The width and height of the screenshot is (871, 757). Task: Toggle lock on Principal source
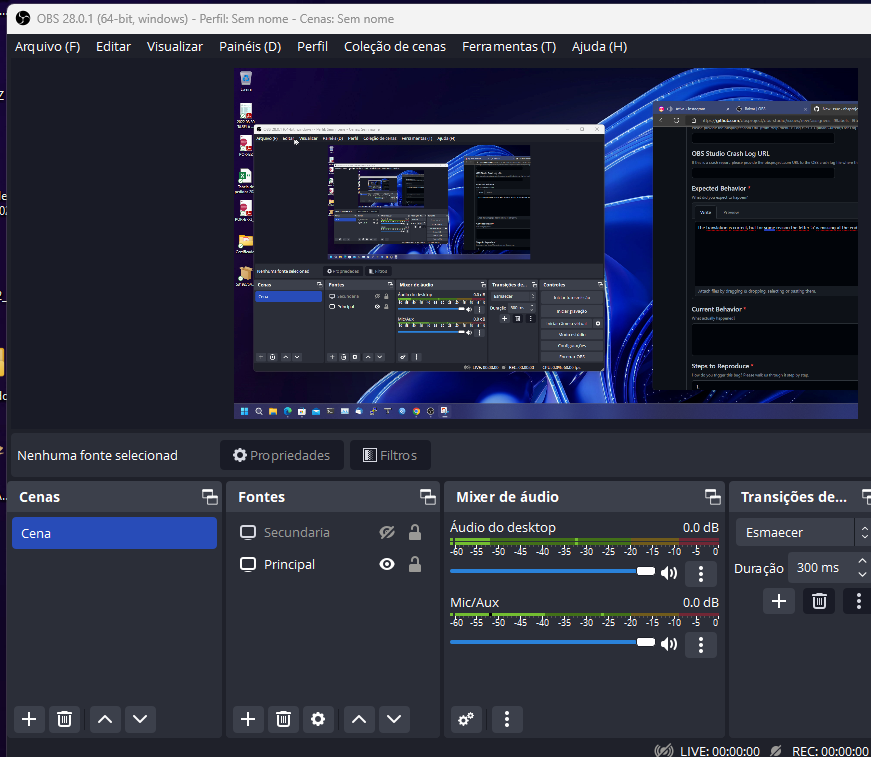click(414, 564)
